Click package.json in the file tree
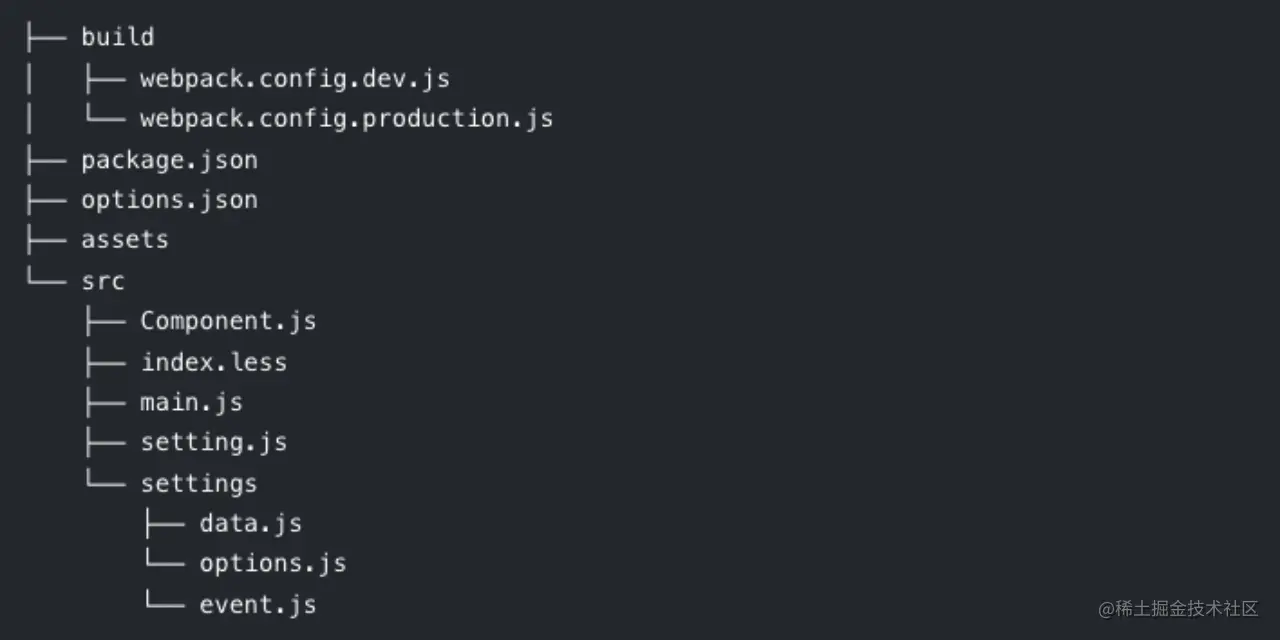The width and height of the screenshot is (1280, 640). point(169,160)
